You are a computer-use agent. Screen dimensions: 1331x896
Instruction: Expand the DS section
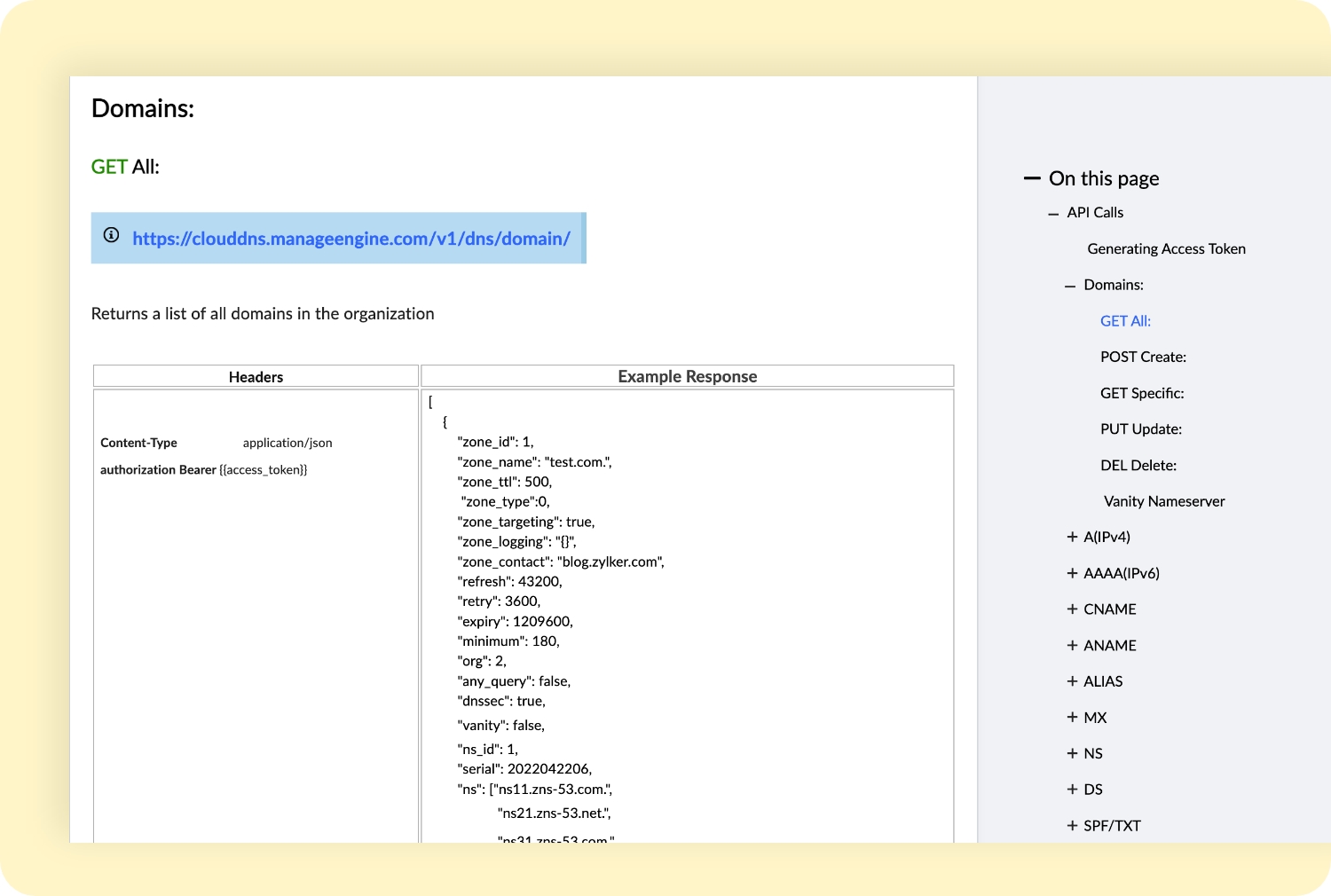1072,790
